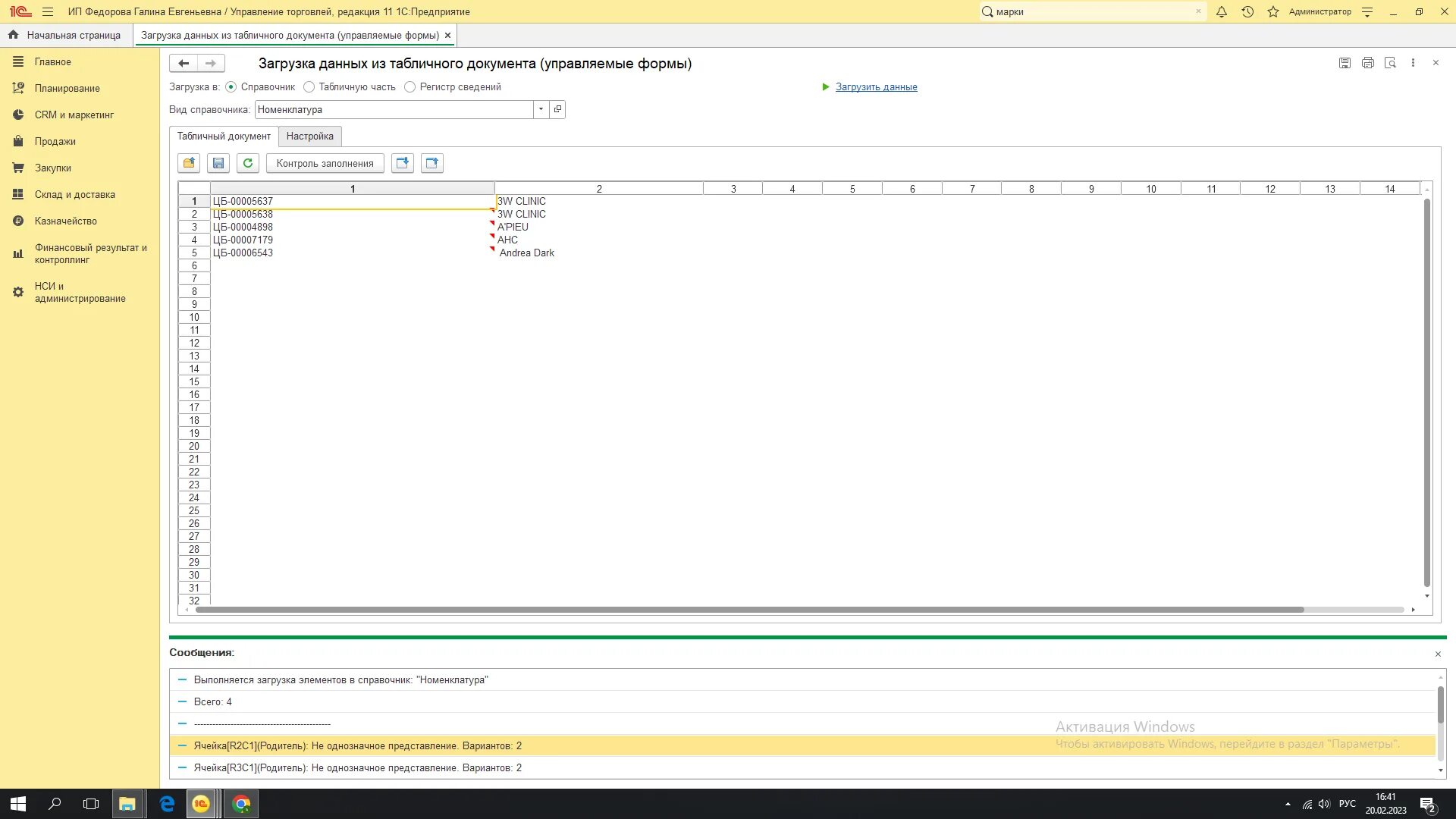
Task: Click the notifications bell icon
Action: pos(1222,11)
